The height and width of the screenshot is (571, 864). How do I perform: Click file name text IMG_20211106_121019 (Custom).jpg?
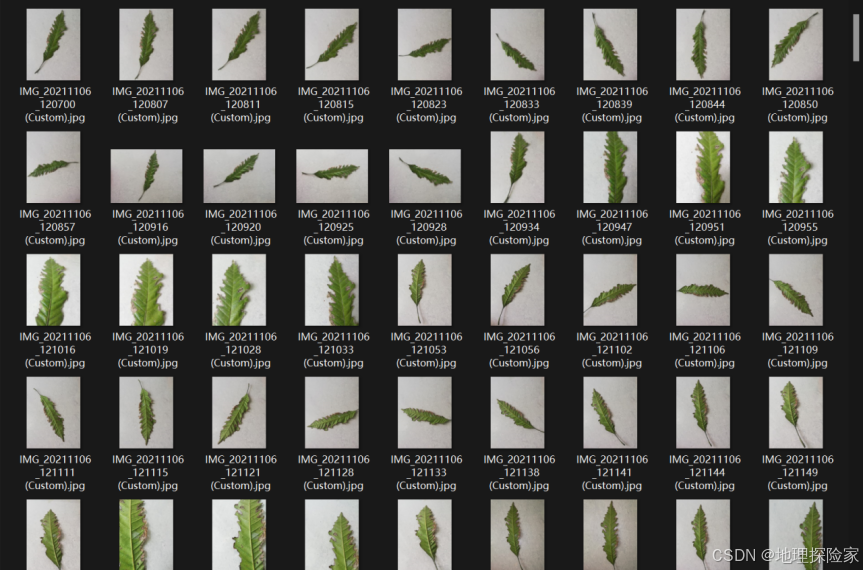[148, 350]
